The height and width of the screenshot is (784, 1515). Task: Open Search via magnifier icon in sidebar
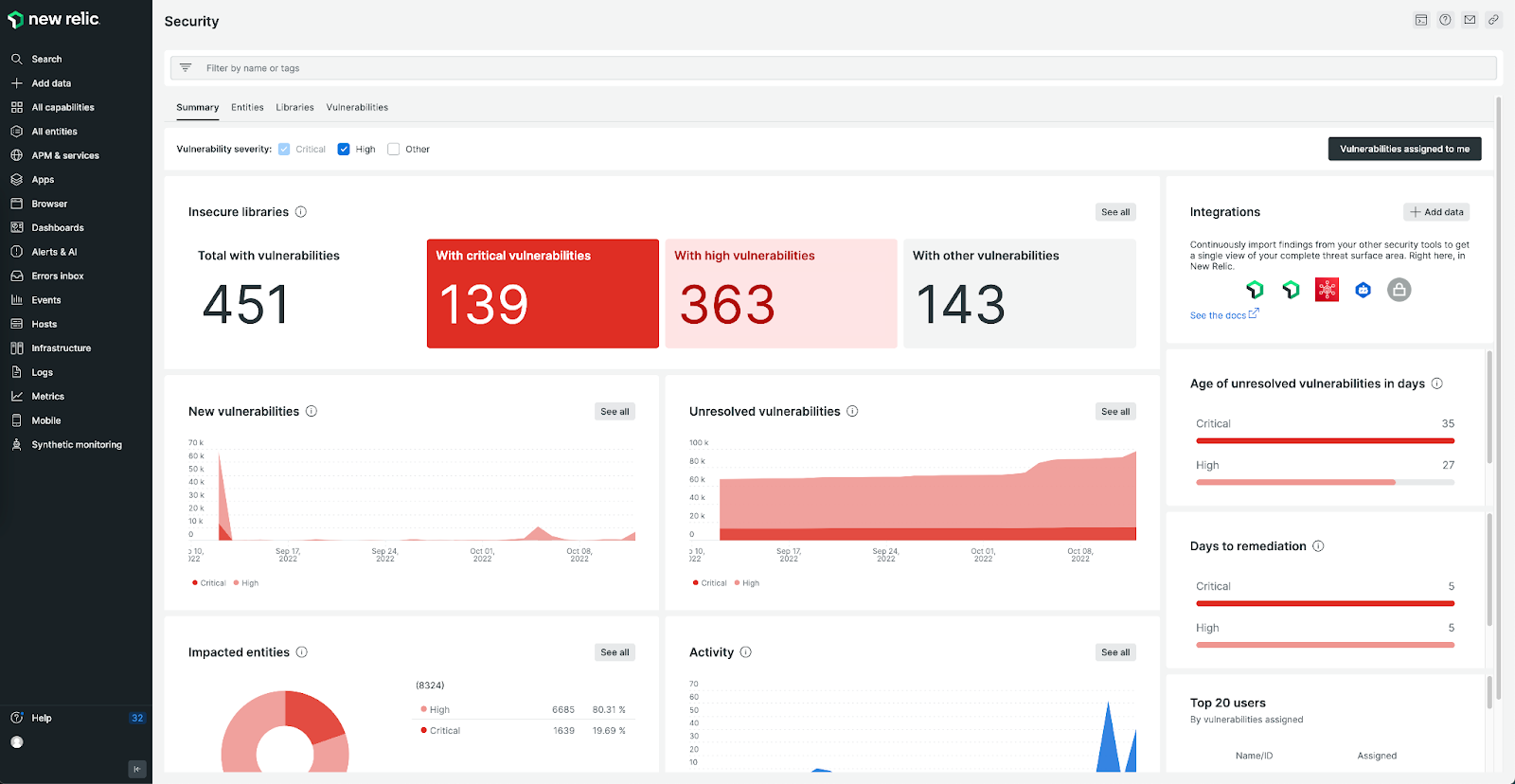[16, 59]
